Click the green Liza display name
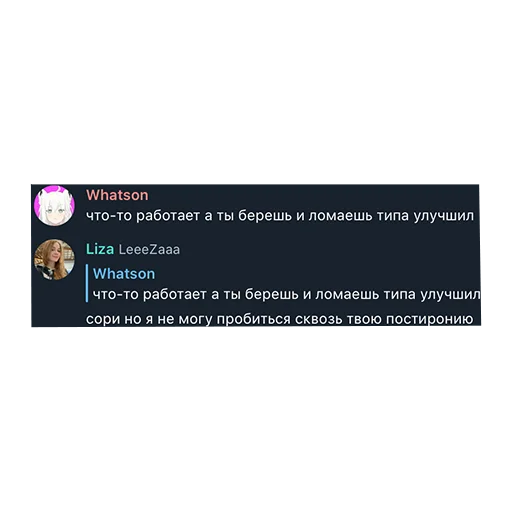Viewport: 512px width, 512px height. point(100,249)
